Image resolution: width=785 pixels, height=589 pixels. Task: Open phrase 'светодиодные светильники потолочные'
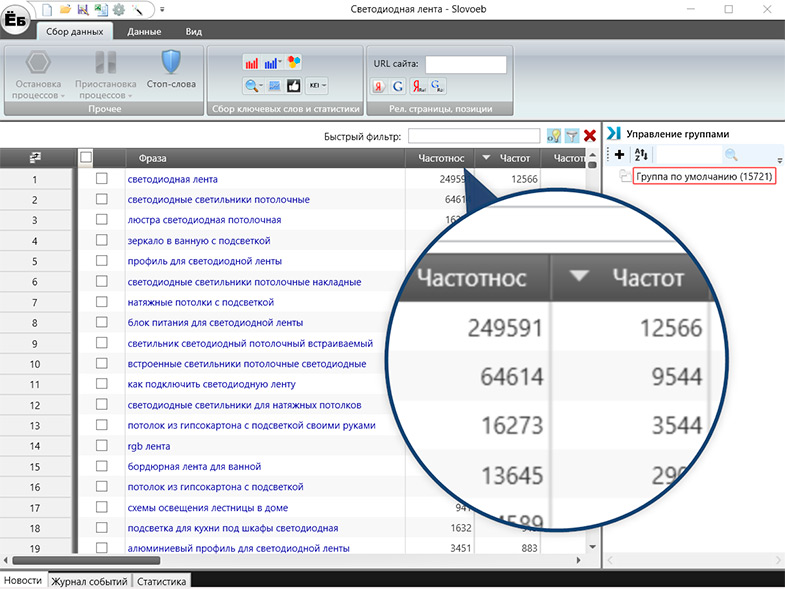218,199
